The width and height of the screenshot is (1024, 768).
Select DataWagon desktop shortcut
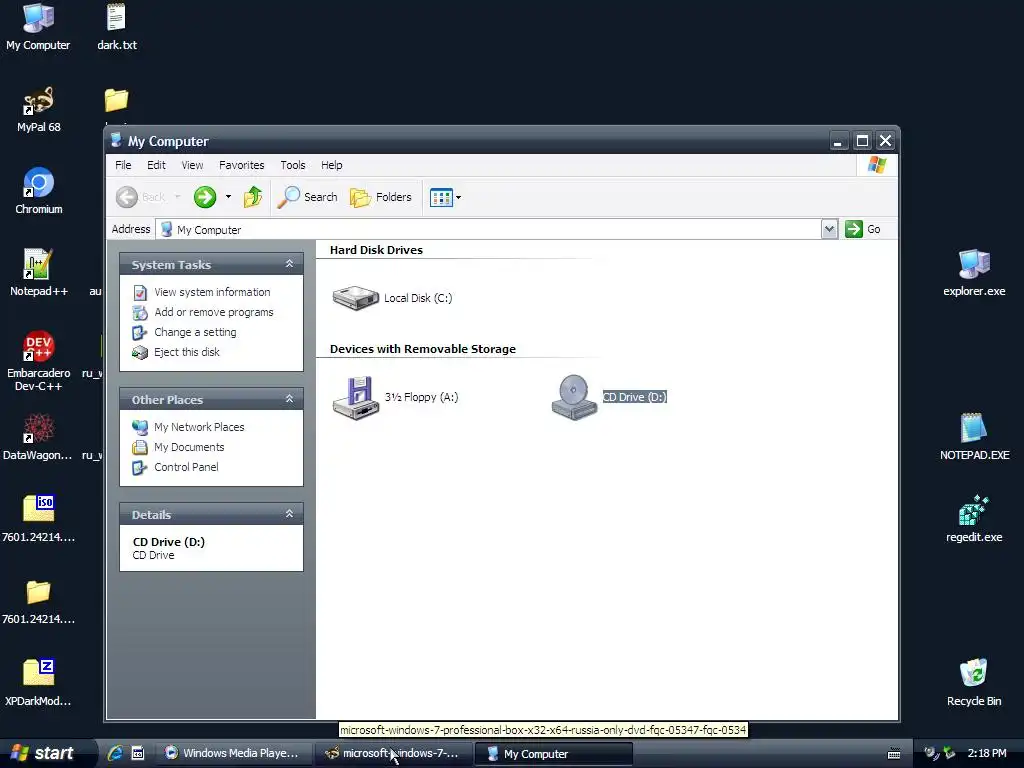[38, 437]
